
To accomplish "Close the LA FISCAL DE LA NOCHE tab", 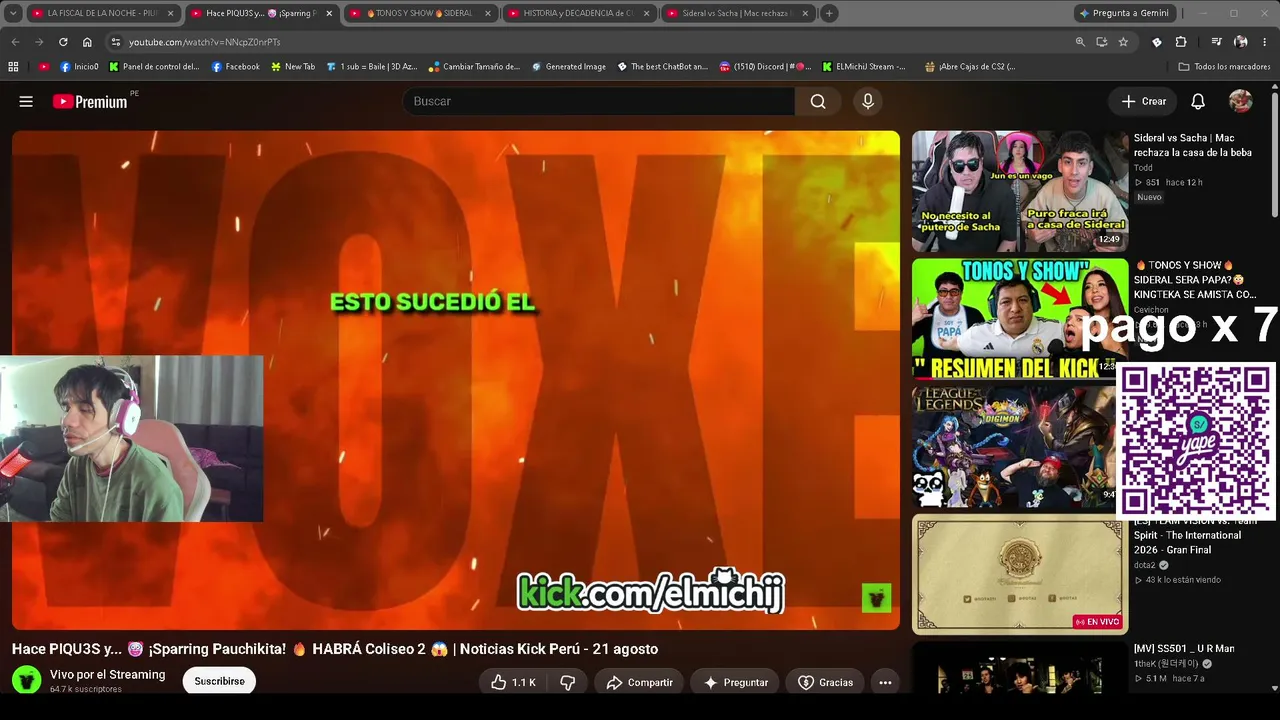I will click(171, 13).
